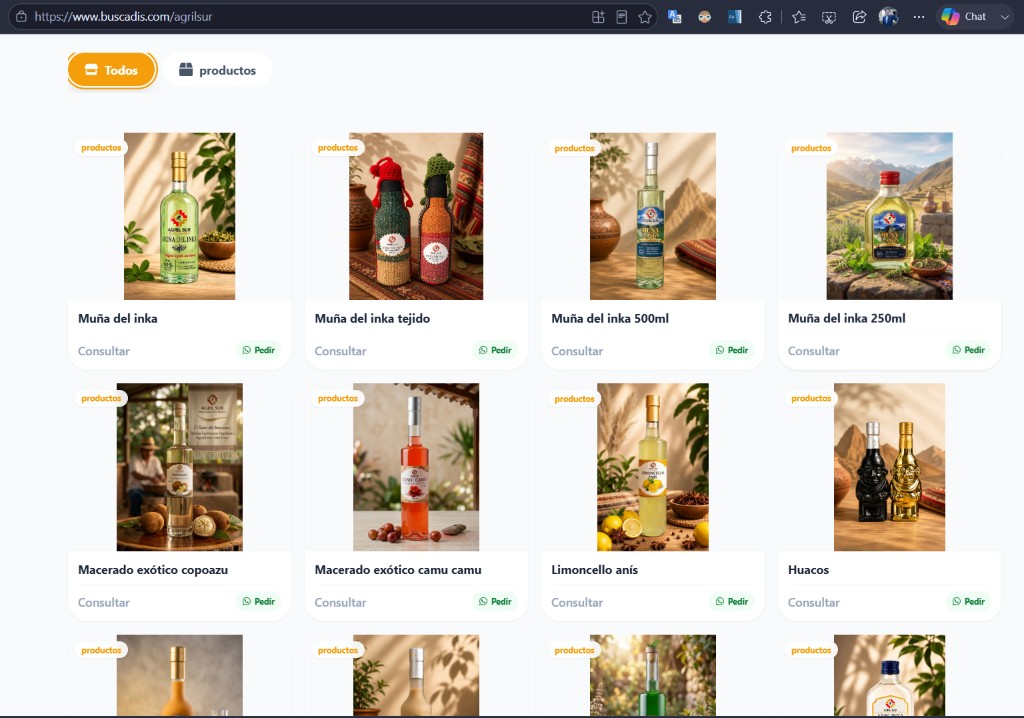Screen dimensions: 1024x718
Task: Open Macerado exótico copoazu product image
Action: click(x=180, y=467)
